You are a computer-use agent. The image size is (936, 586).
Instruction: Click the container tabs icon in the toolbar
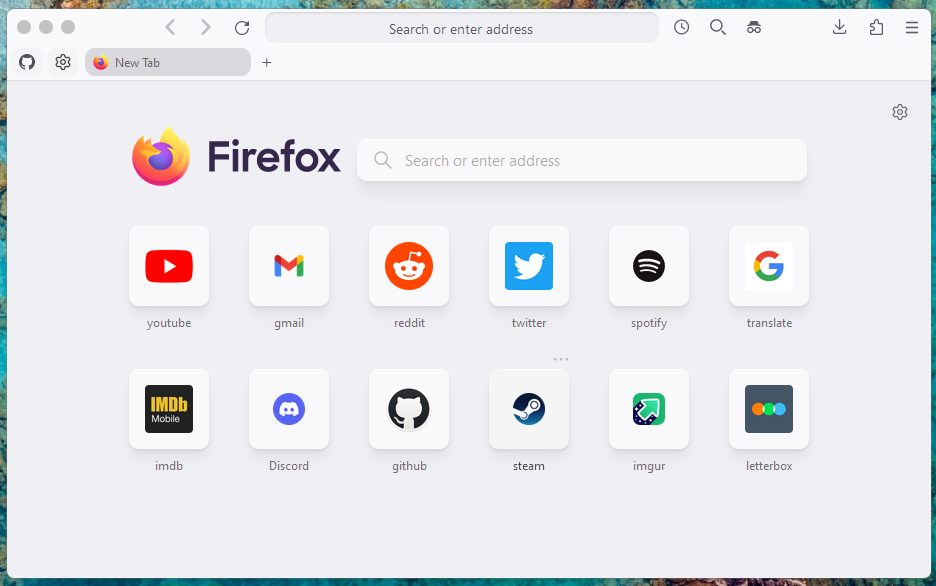point(753,27)
